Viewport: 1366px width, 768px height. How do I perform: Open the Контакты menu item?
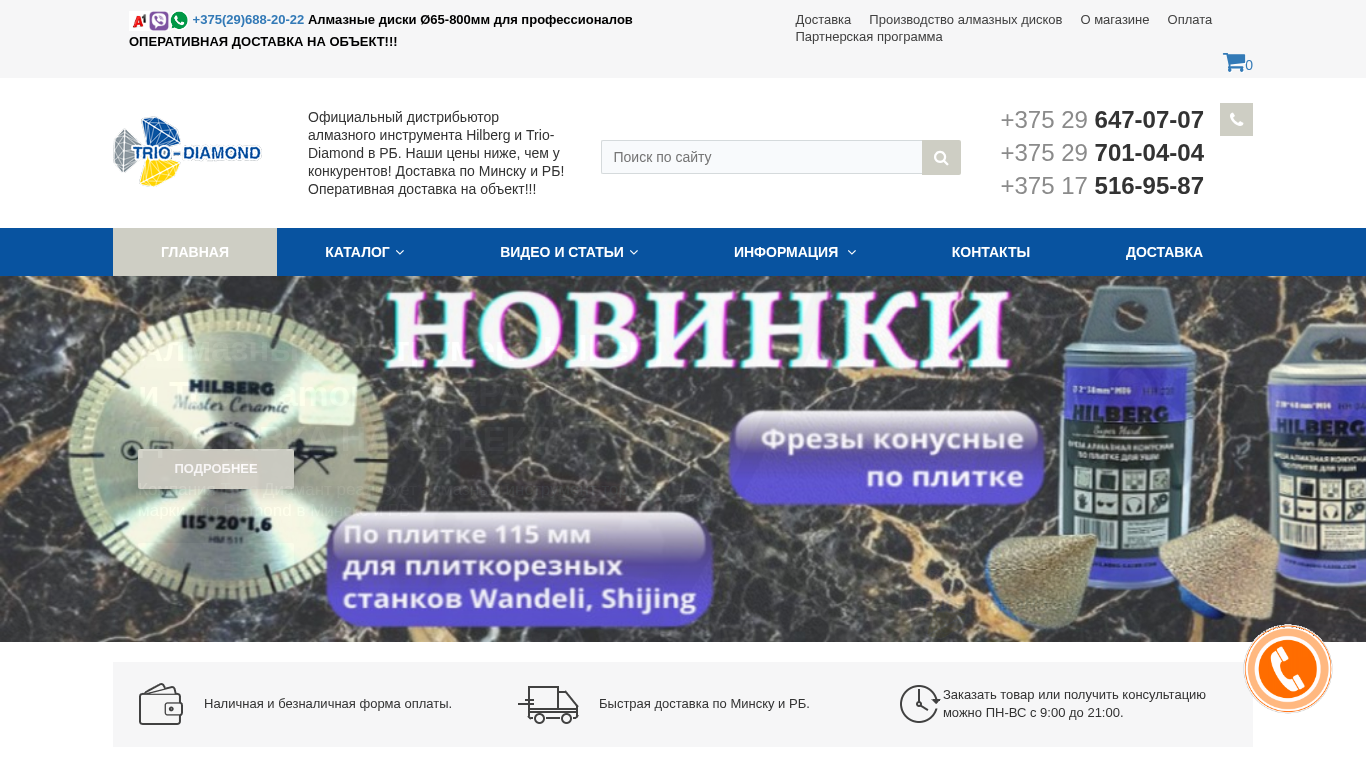click(x=991, y=252)
